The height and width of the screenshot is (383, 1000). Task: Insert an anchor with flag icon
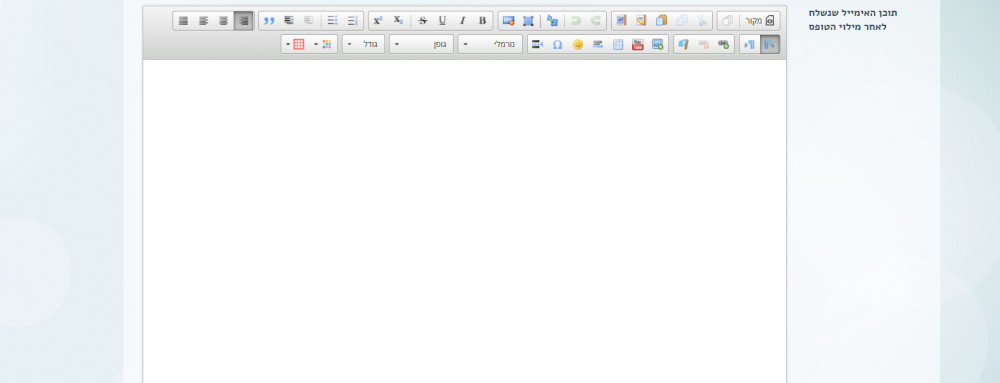point(683,45)
